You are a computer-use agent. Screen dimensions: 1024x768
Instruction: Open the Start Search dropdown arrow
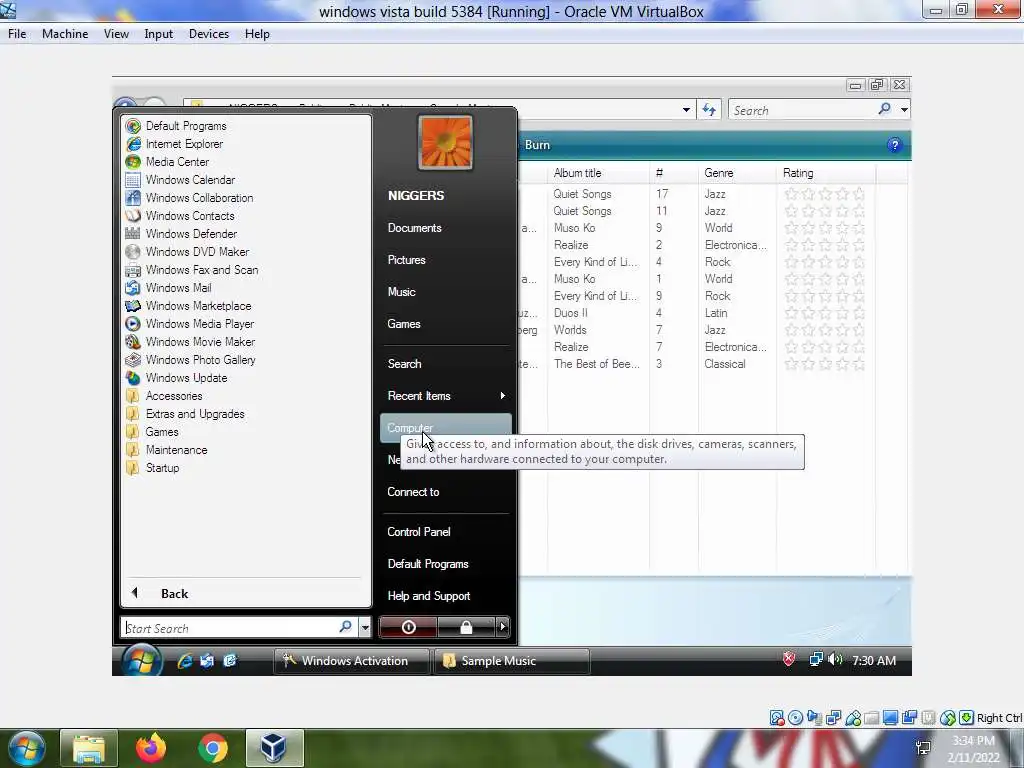click(365, 628)
